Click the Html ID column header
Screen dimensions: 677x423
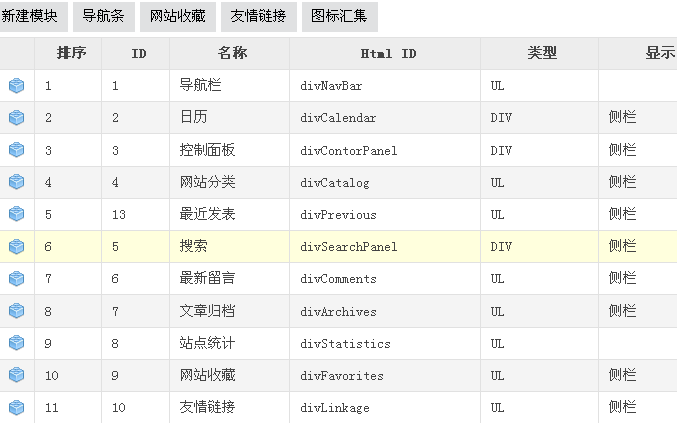(x=385, y=53)
